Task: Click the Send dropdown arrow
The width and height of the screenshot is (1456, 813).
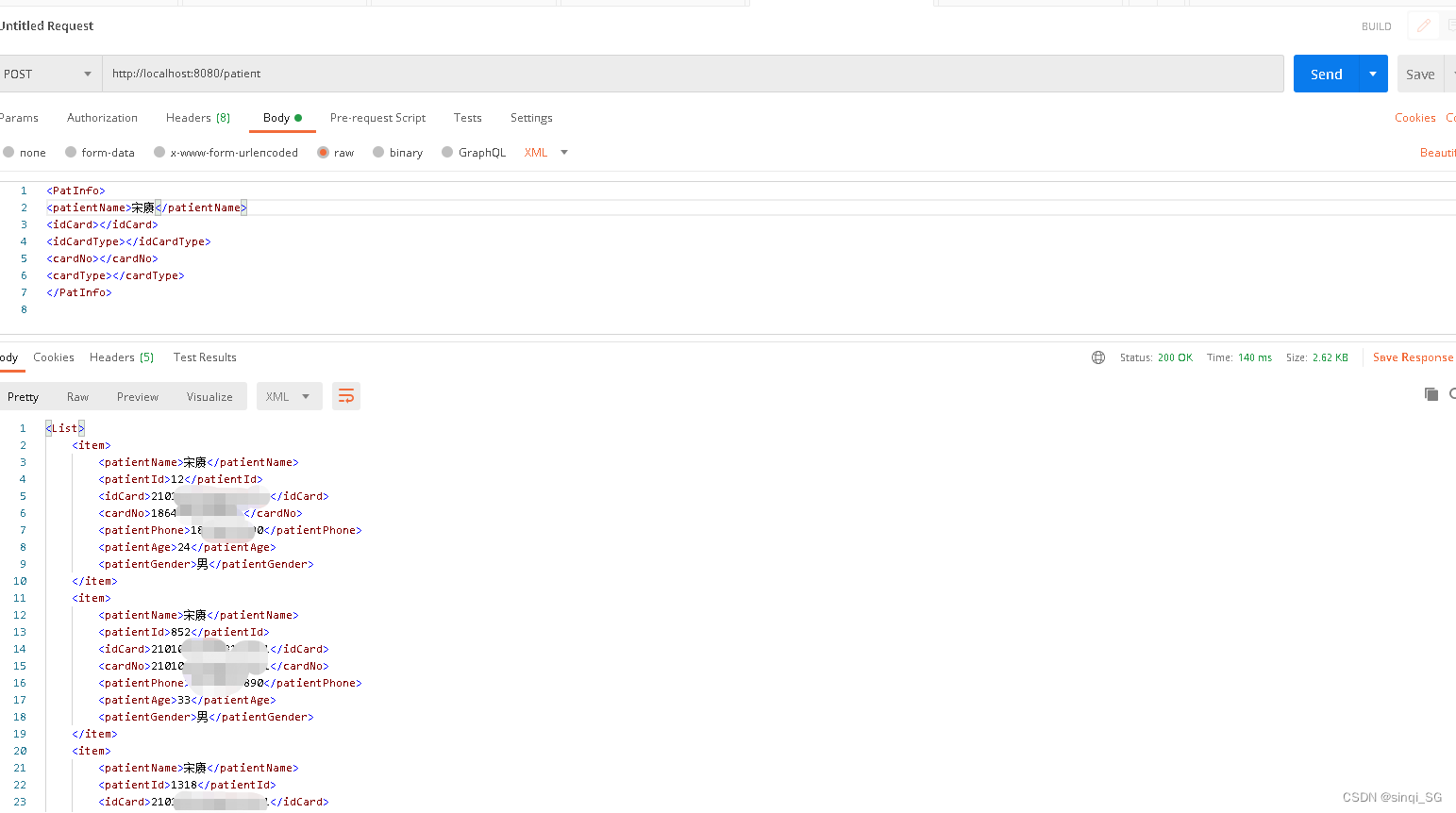Action: [x=1374, y=73]
